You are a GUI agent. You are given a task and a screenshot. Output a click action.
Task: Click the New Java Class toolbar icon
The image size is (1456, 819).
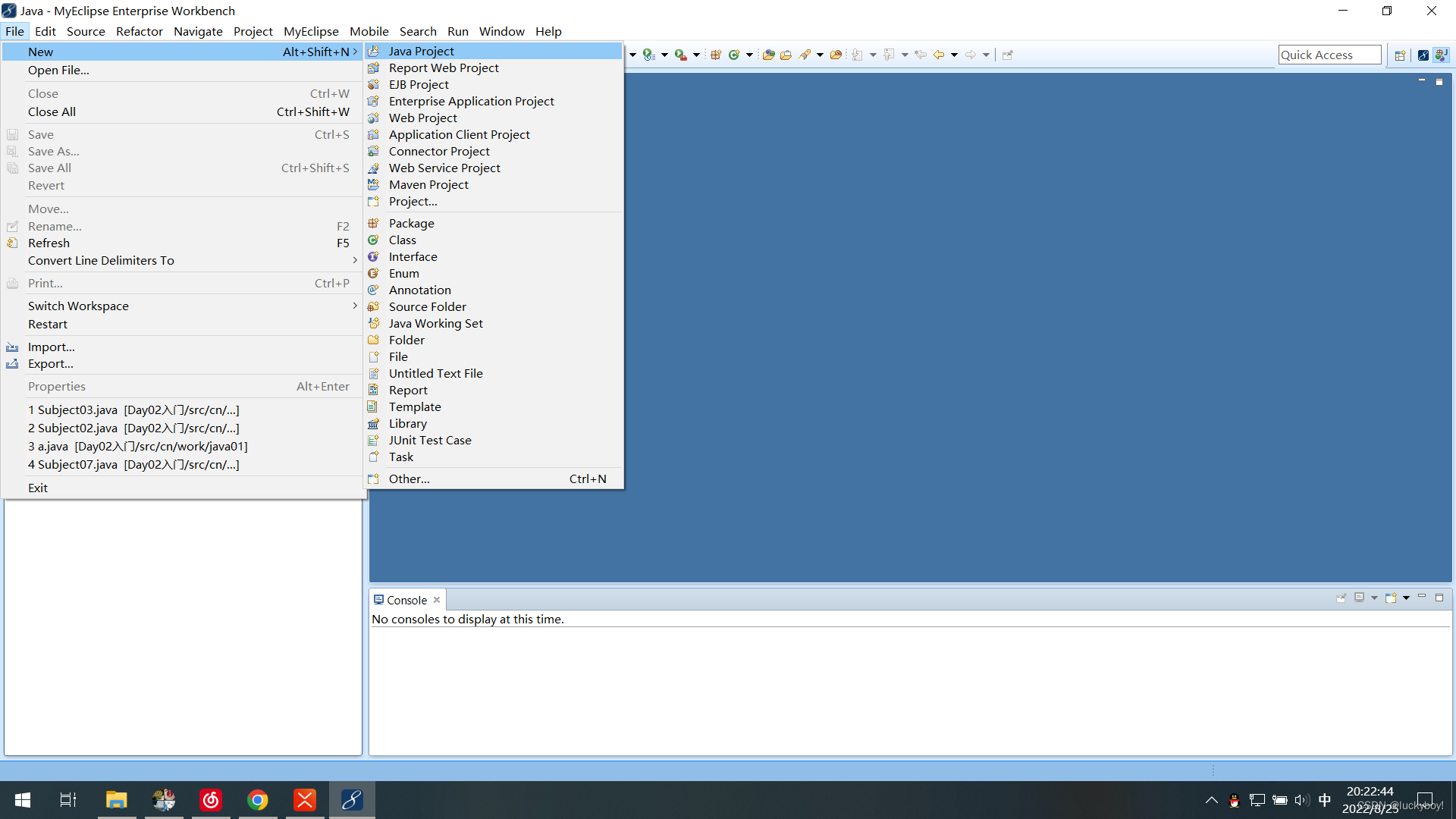733,55
